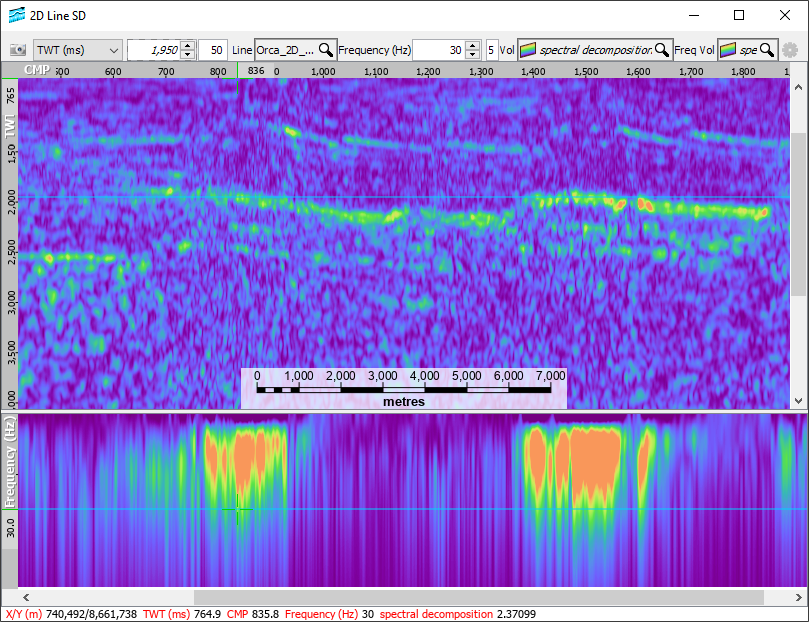Click the horizontal scrollbar thumb

pyautogui.click(x=479, y=597)
